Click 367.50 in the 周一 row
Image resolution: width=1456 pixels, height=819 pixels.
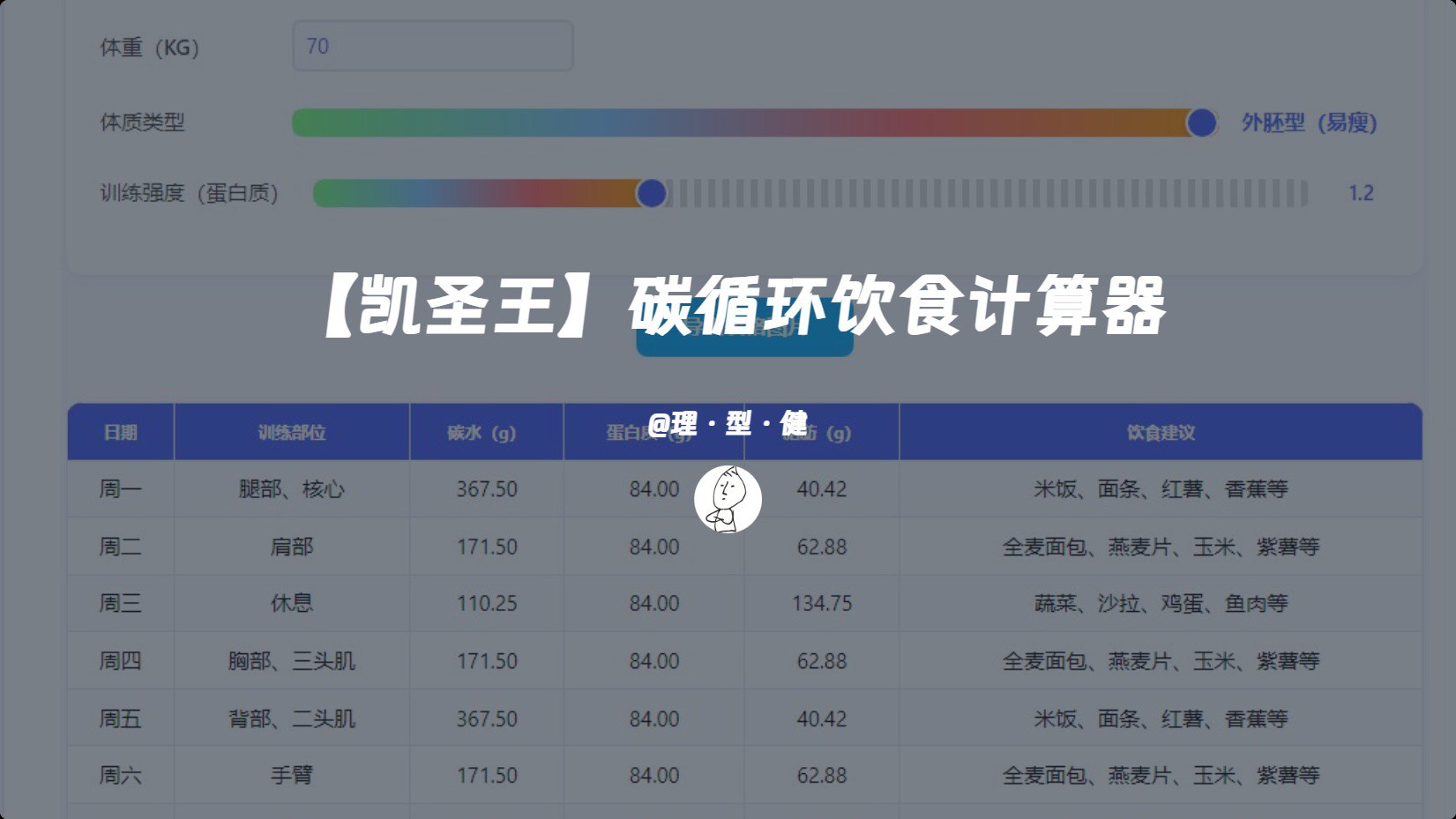[487, 488]
